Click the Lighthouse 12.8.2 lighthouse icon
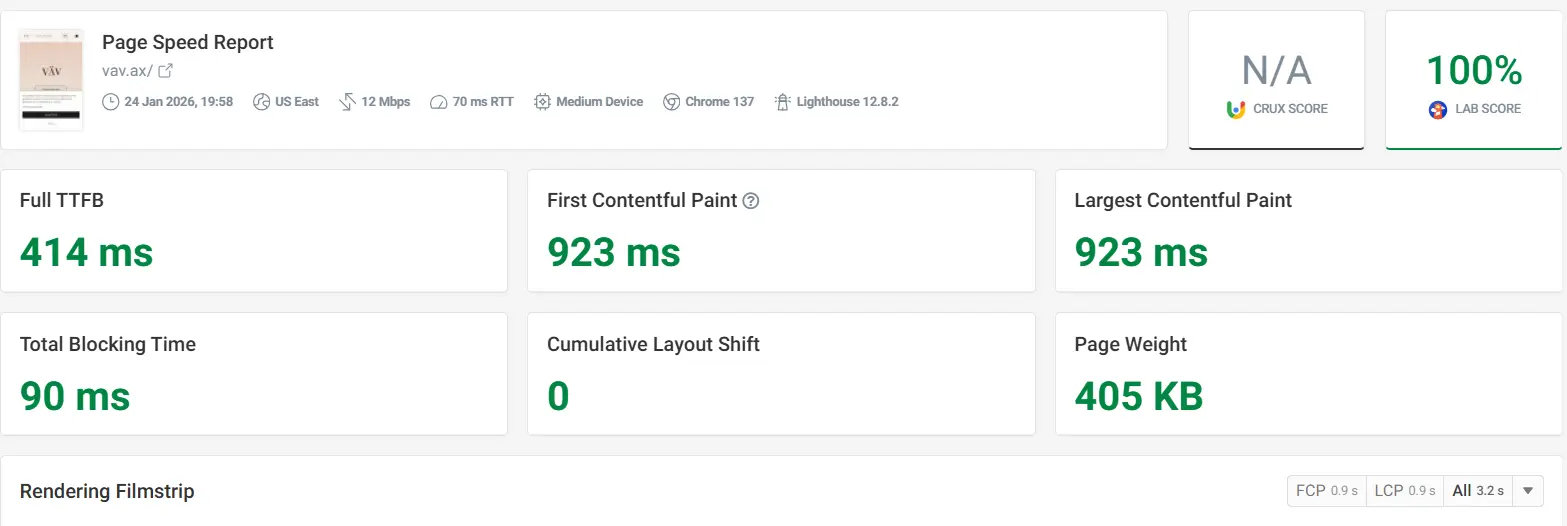 click(783, 102)
